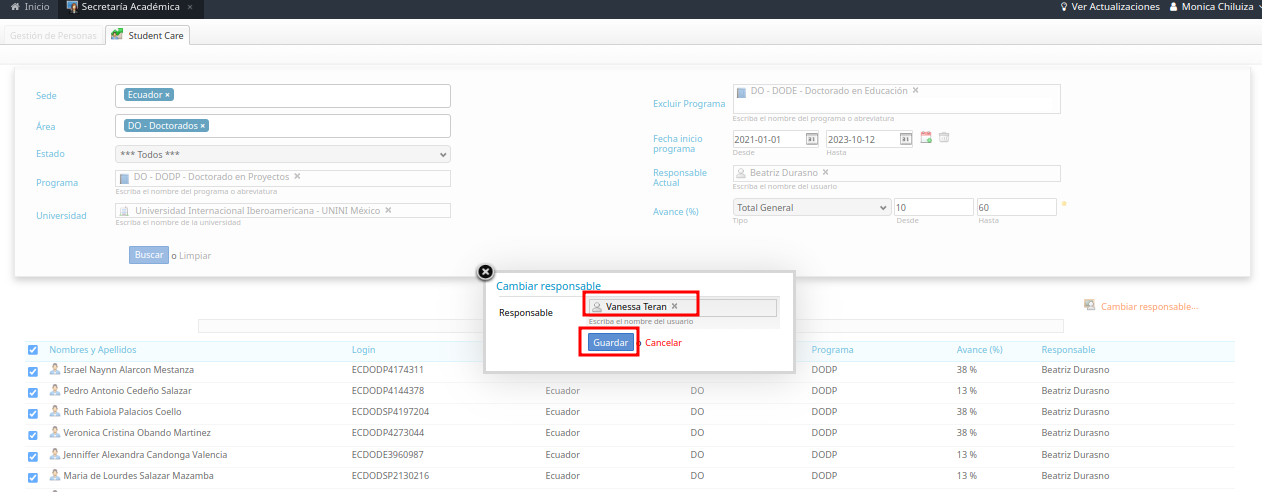Remove Doctorado en Educación from Excluir Programa
Image resolution: width=1262 pixels, height=492 pixels.
tap(915, 91)
